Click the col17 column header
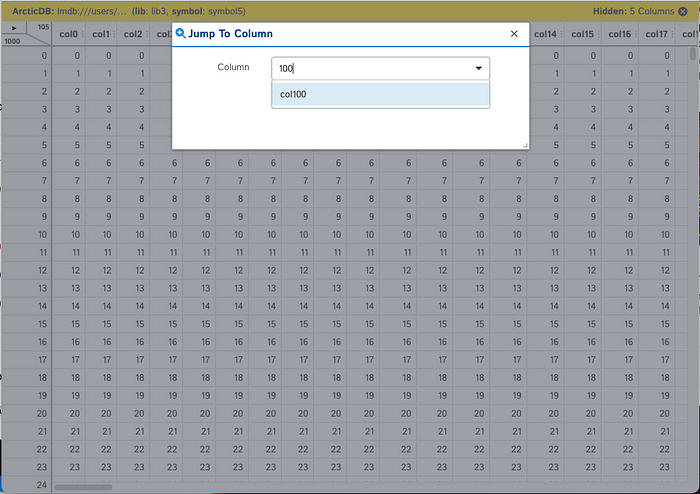The height and width of the screenshot is (494, 700). pos(656,35)
